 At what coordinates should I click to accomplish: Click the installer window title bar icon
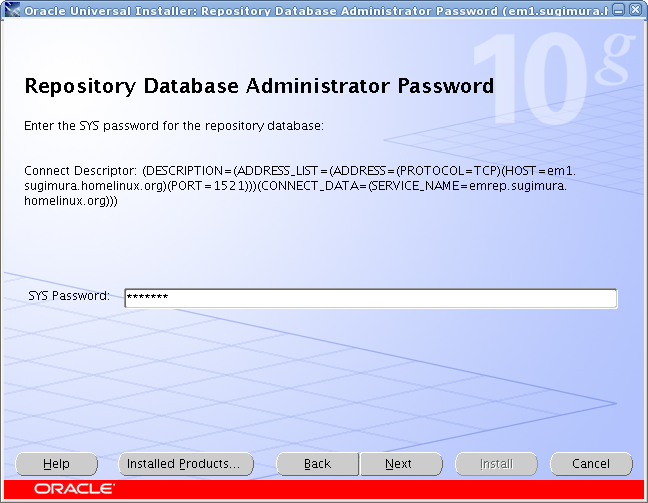coord(12,9)
